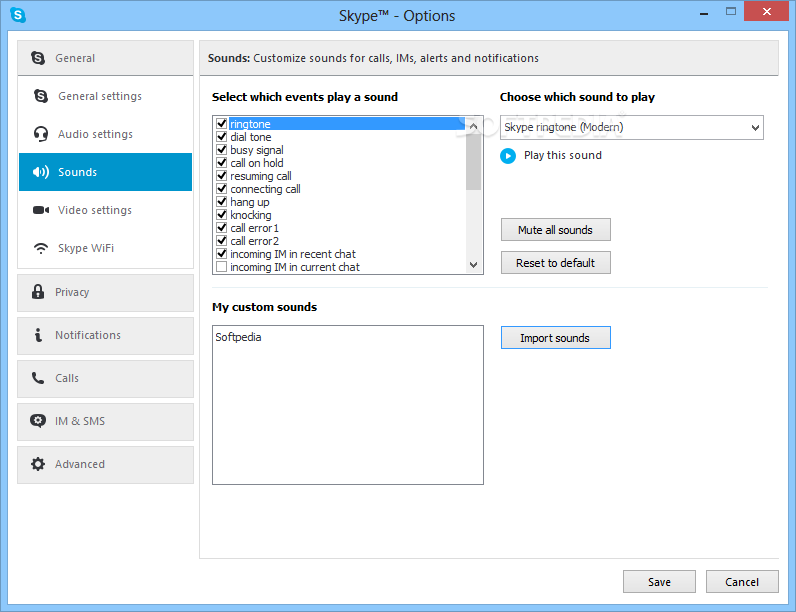The image size is (796, 612).
Task: Click the phone handset icon beside Calls
Action: point(38,378)
